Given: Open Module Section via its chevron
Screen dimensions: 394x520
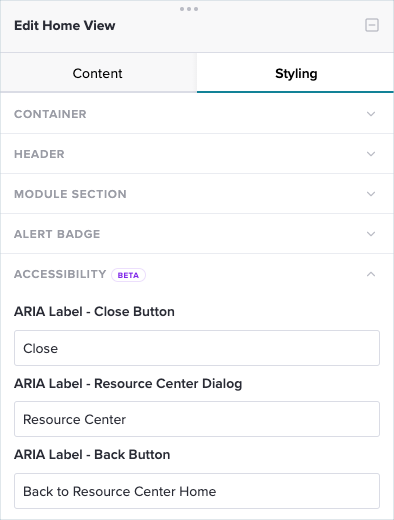Looking at the screenshot, I should coord(371,194).
